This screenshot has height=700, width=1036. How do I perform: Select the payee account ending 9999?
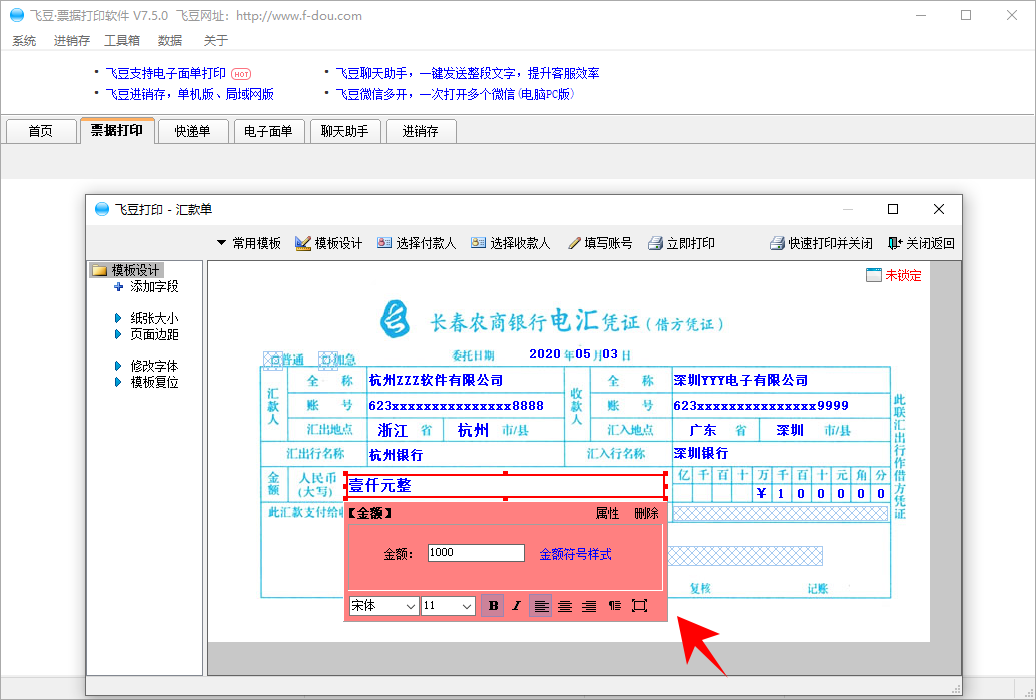pyautogui.click(x=761, y=405)
